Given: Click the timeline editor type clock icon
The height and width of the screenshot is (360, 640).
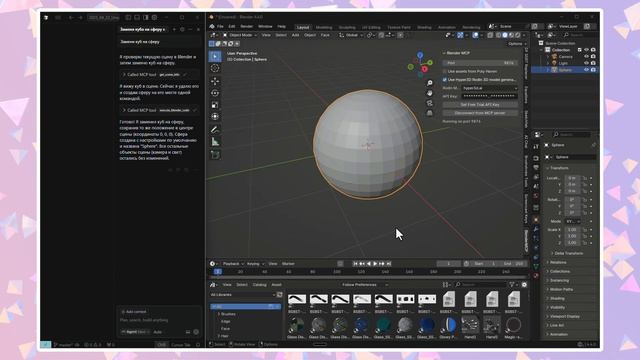Looking at the screenshot, I should pos(213,264).
